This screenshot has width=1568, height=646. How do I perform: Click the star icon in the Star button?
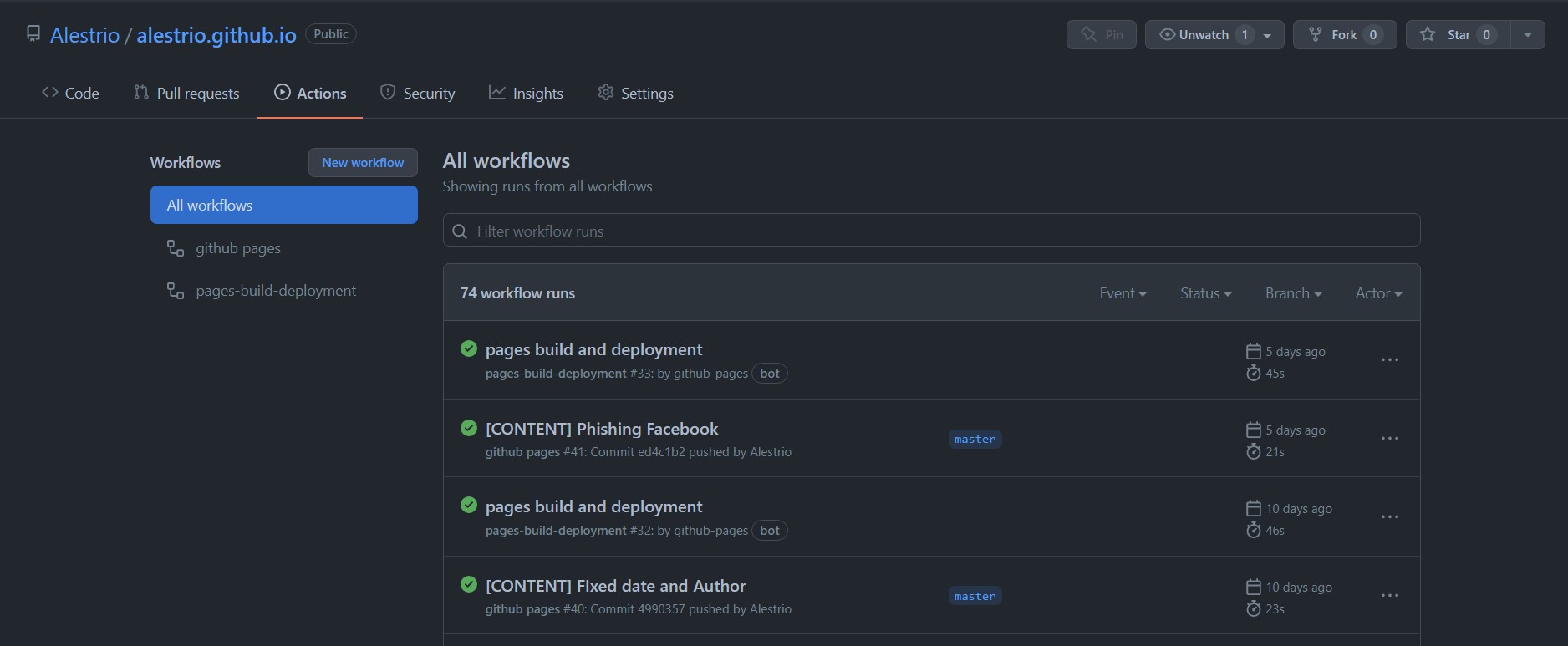[x=1428, y=34]
